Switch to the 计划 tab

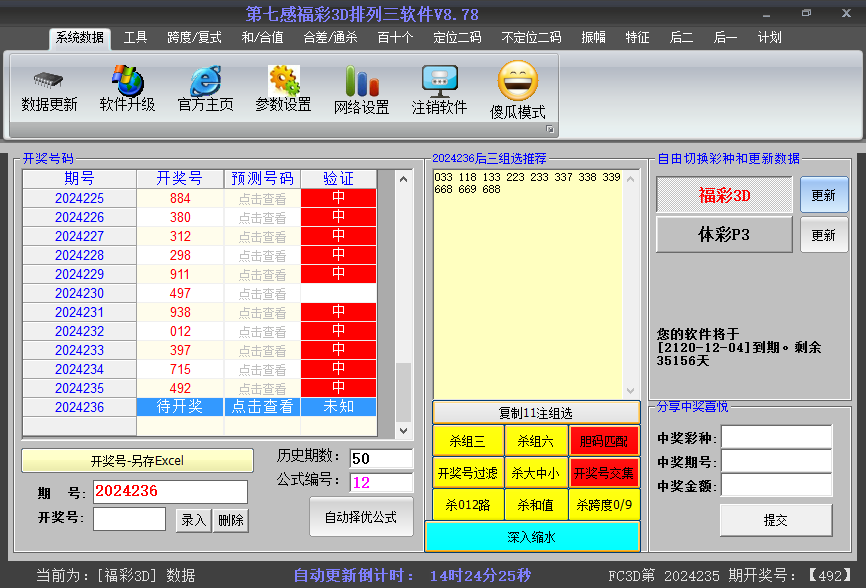[769, 38]
